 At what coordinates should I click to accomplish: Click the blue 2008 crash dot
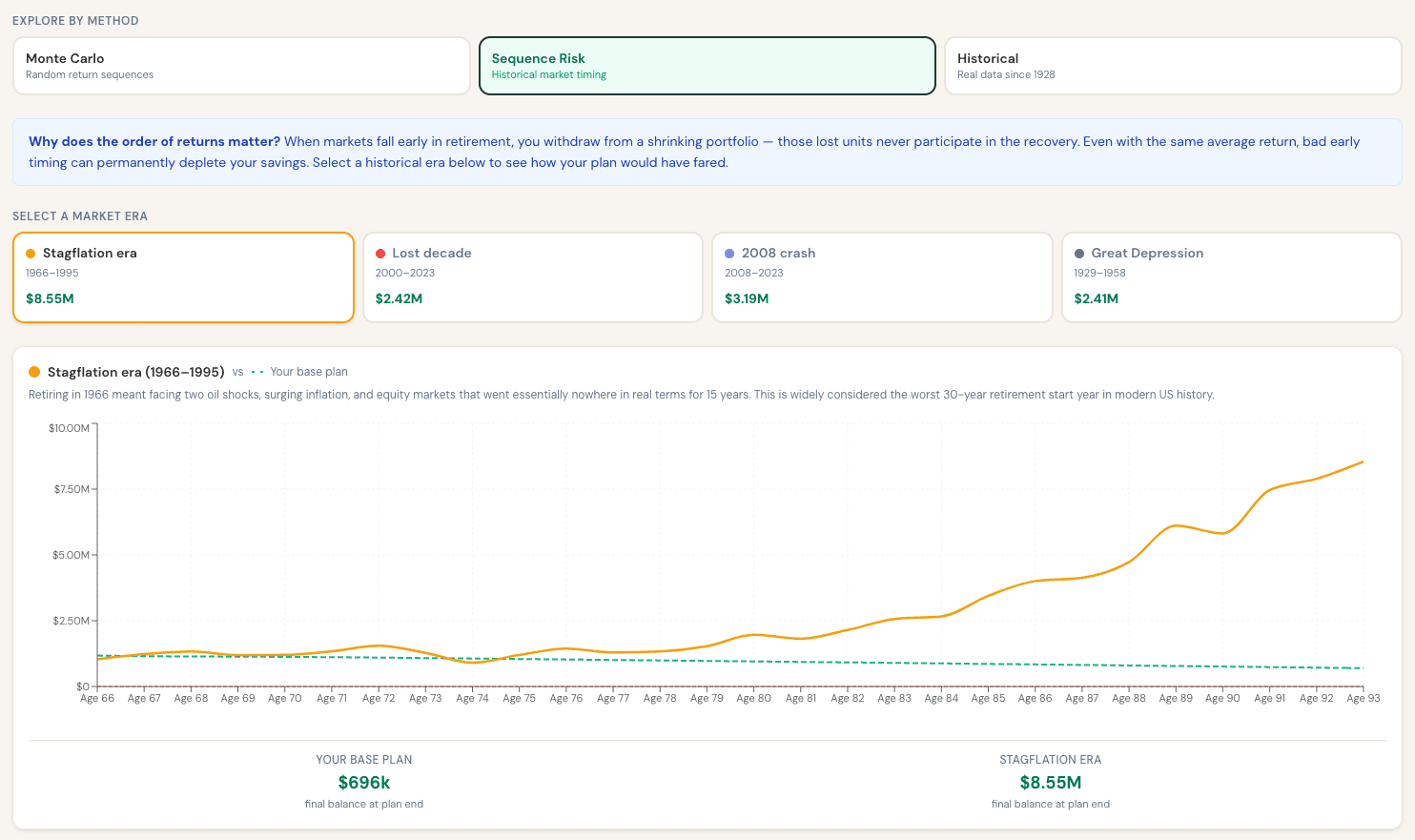click(729, 254)
